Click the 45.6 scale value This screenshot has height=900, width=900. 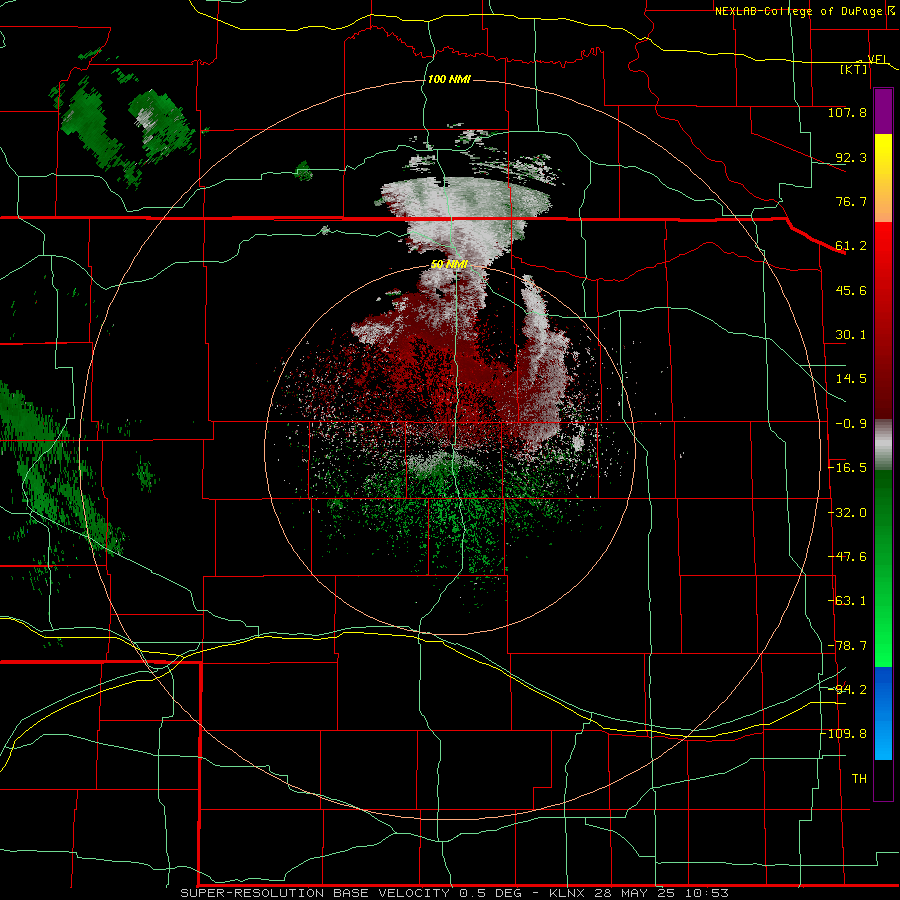pos(851,290)
